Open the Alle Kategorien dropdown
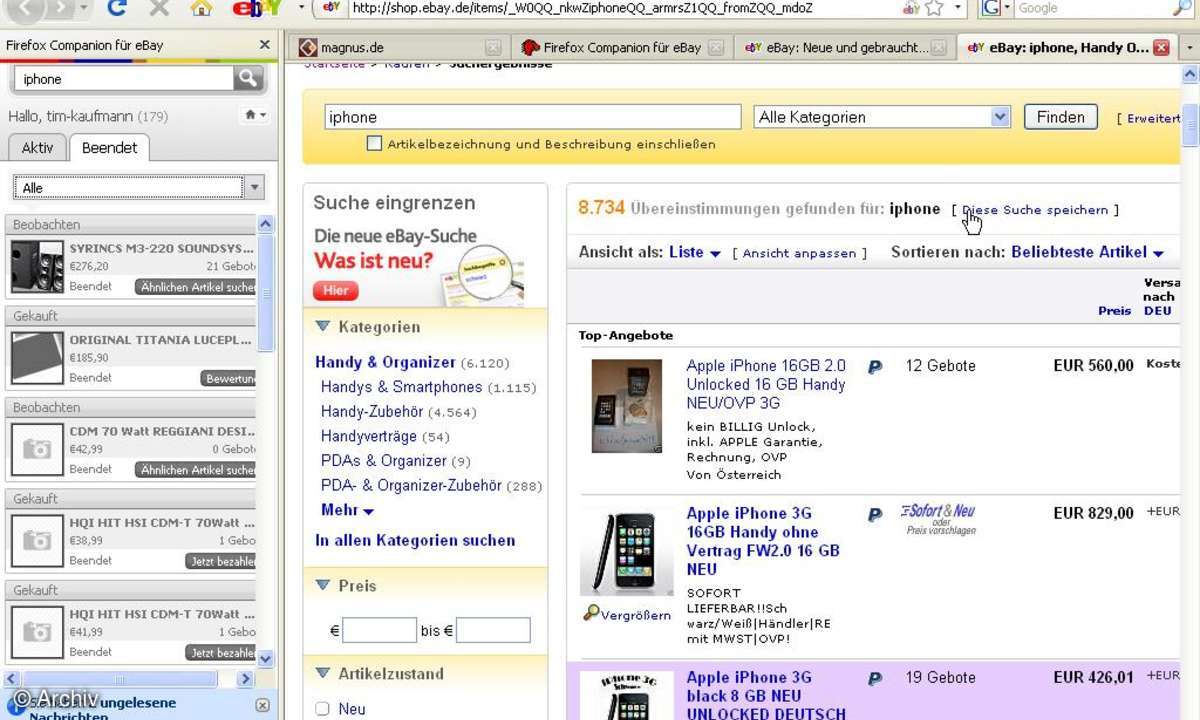This screenshot has width=1200, height=720. (882, 117)
